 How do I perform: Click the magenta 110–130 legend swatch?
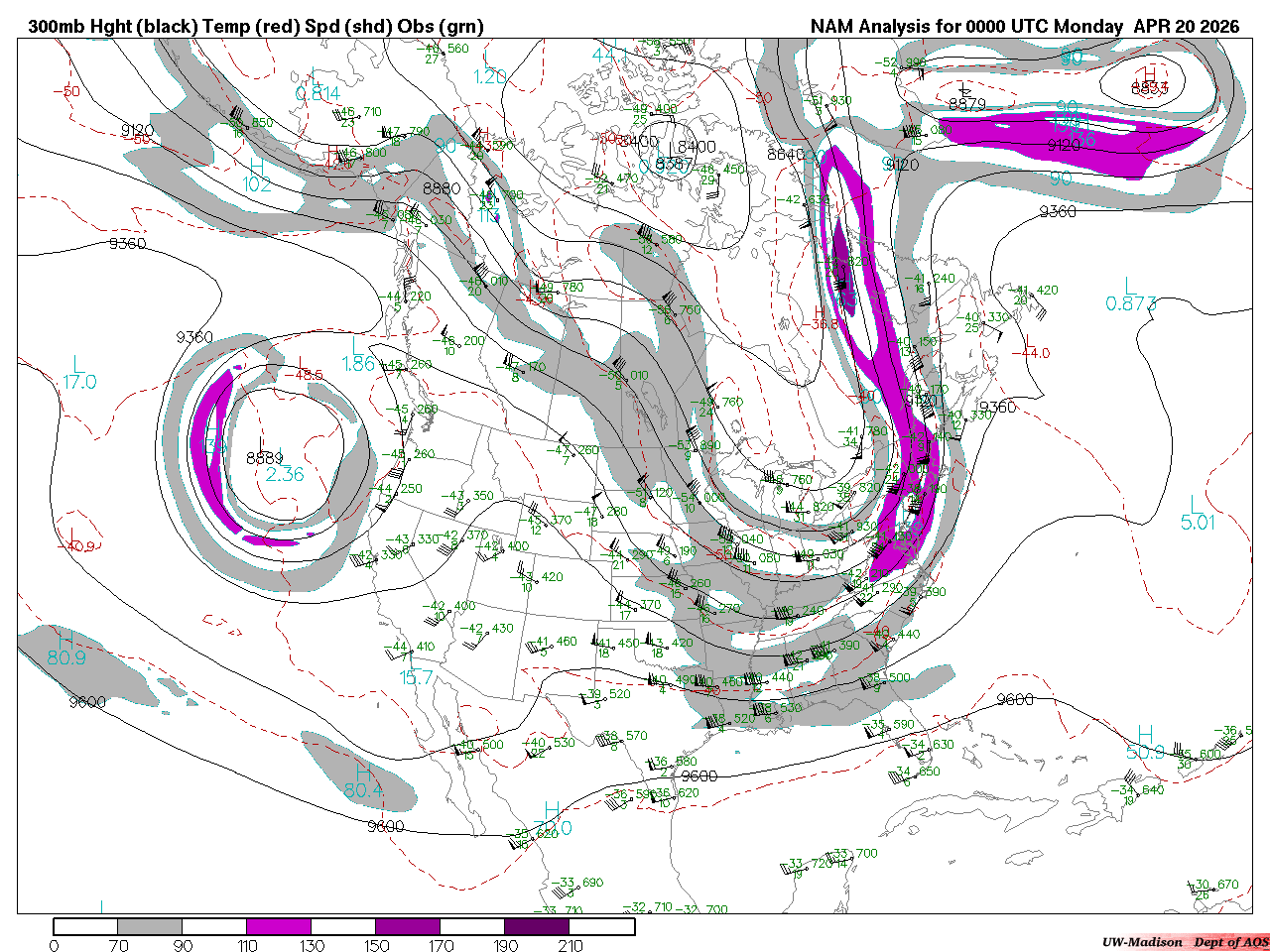pyautogui.click(x=279, y=927)
